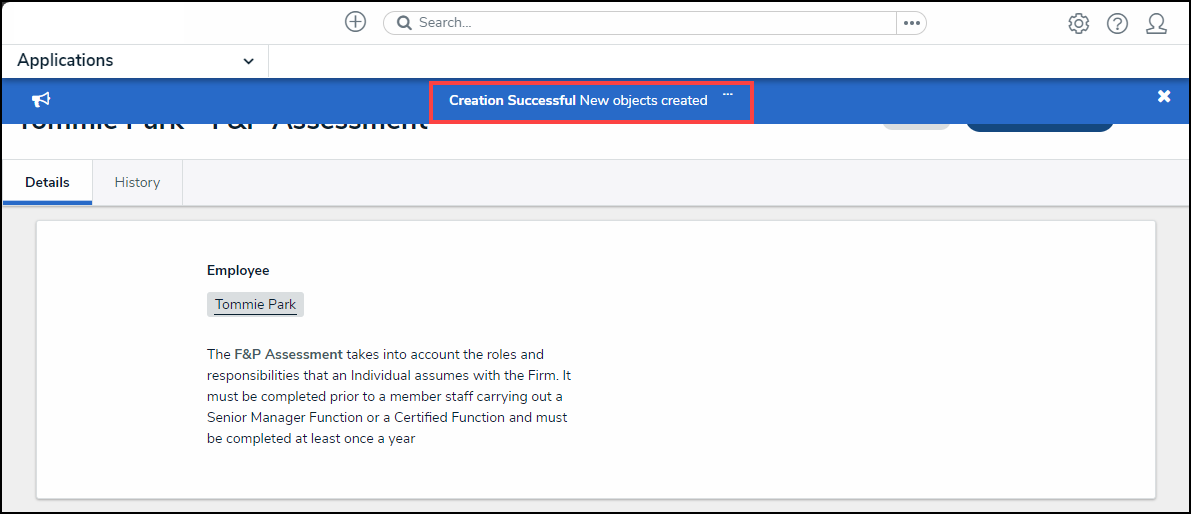Open the Tommie Park employee link
The image size is (1191, 514).
click(x=255, y=305)
